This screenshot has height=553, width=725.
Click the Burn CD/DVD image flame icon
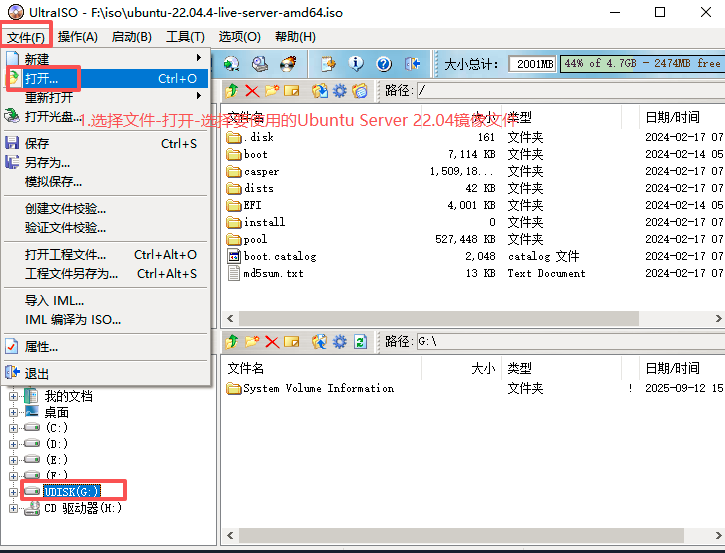click(x=288, y=64)
